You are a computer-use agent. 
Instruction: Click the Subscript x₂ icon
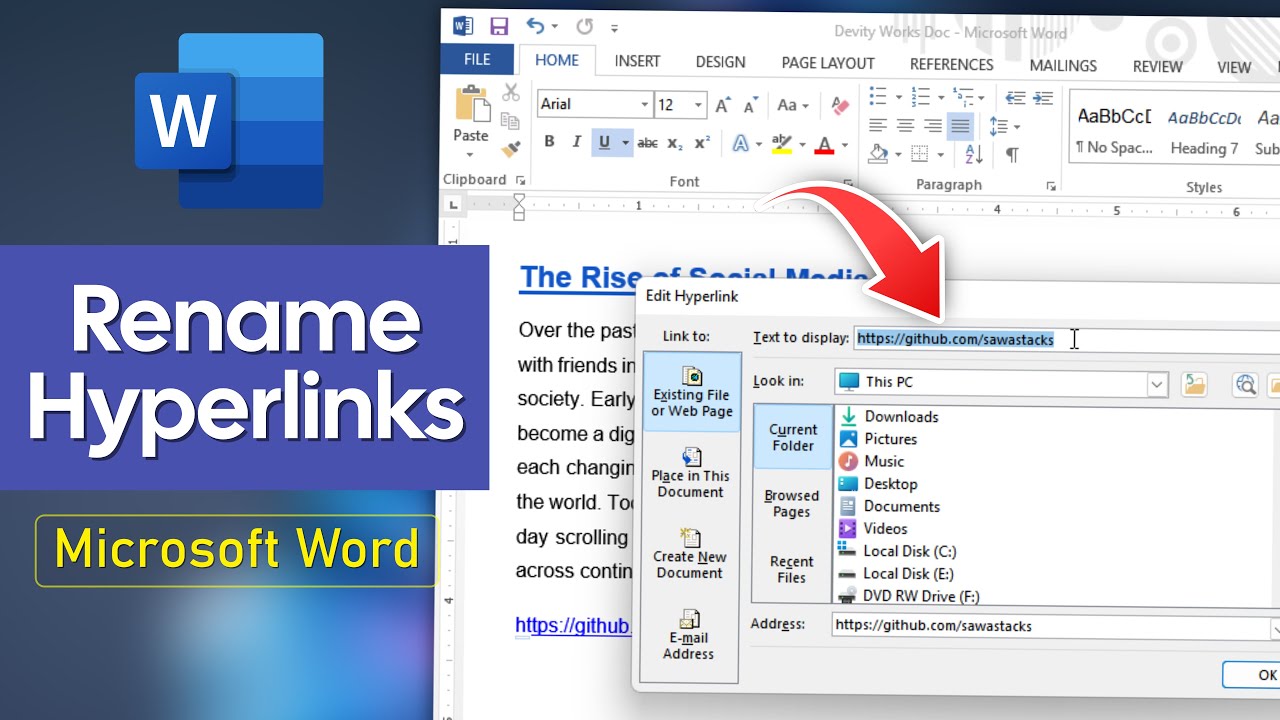click(x=675, y=144)
